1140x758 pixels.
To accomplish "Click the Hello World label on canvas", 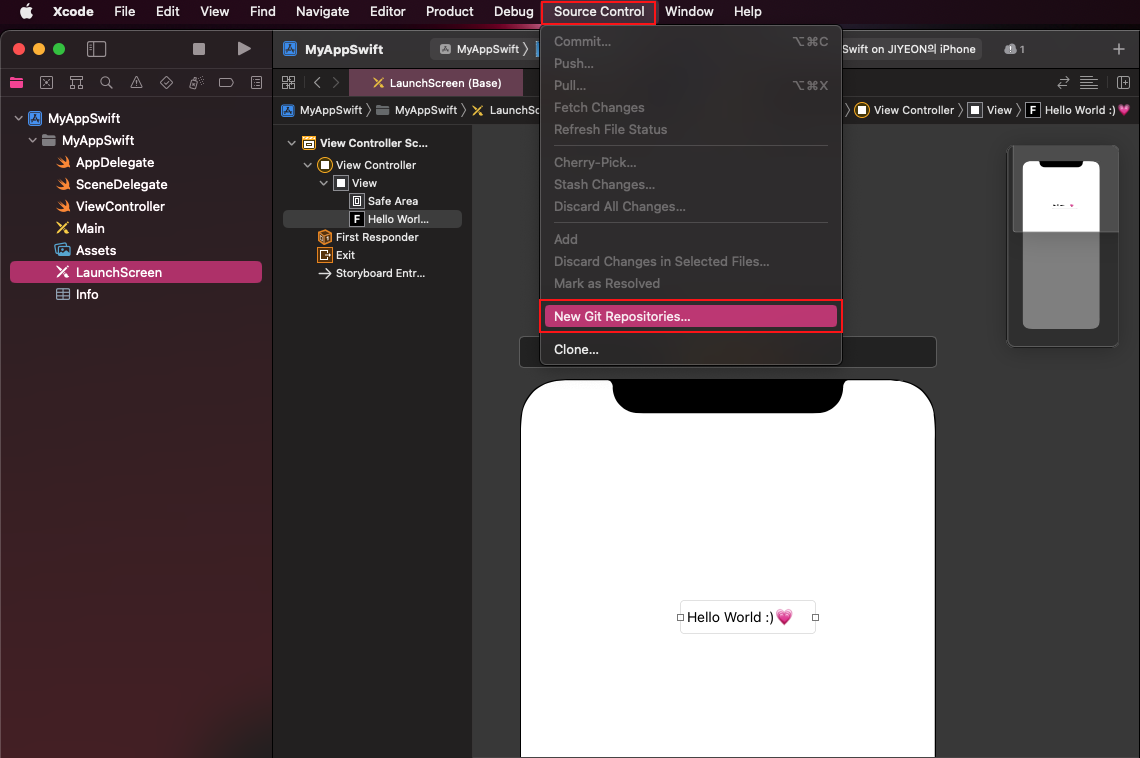I will [x=747, y=617].
